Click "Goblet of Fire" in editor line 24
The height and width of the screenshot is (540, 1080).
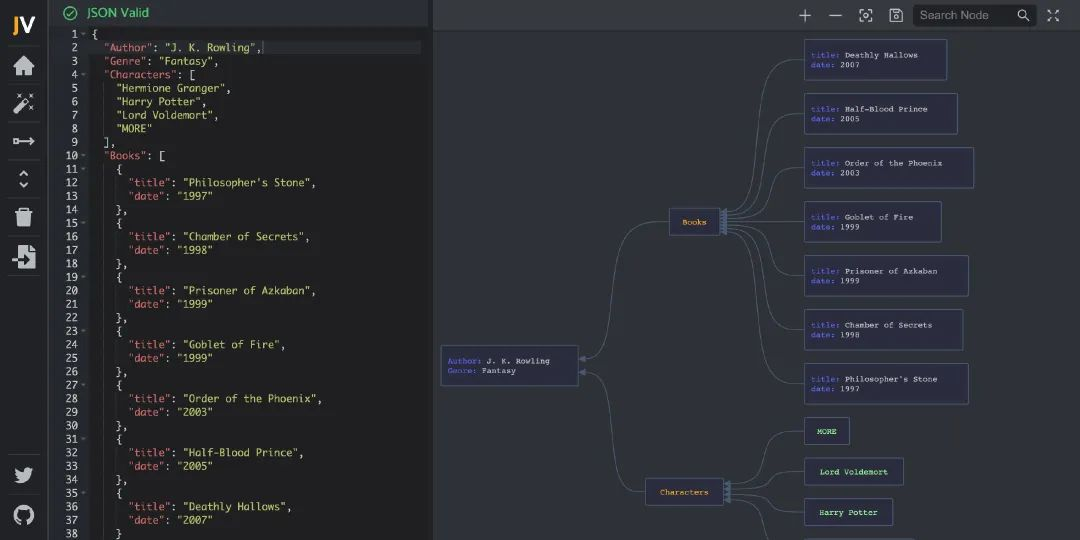point(229,344)
